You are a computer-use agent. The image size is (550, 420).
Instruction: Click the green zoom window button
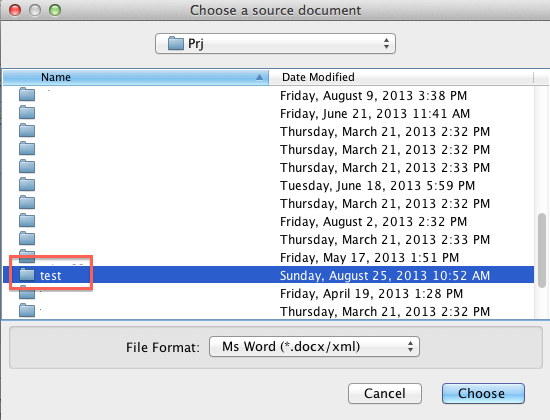coord(55,10)
